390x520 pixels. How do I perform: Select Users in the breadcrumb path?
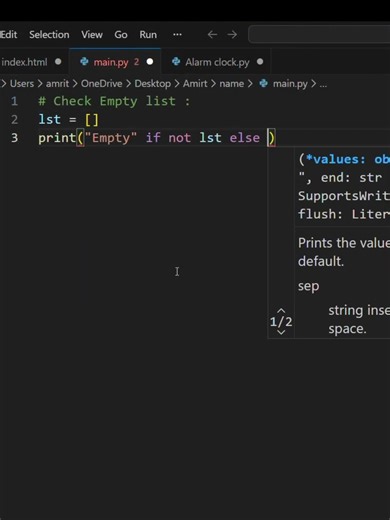pos(22,83)
